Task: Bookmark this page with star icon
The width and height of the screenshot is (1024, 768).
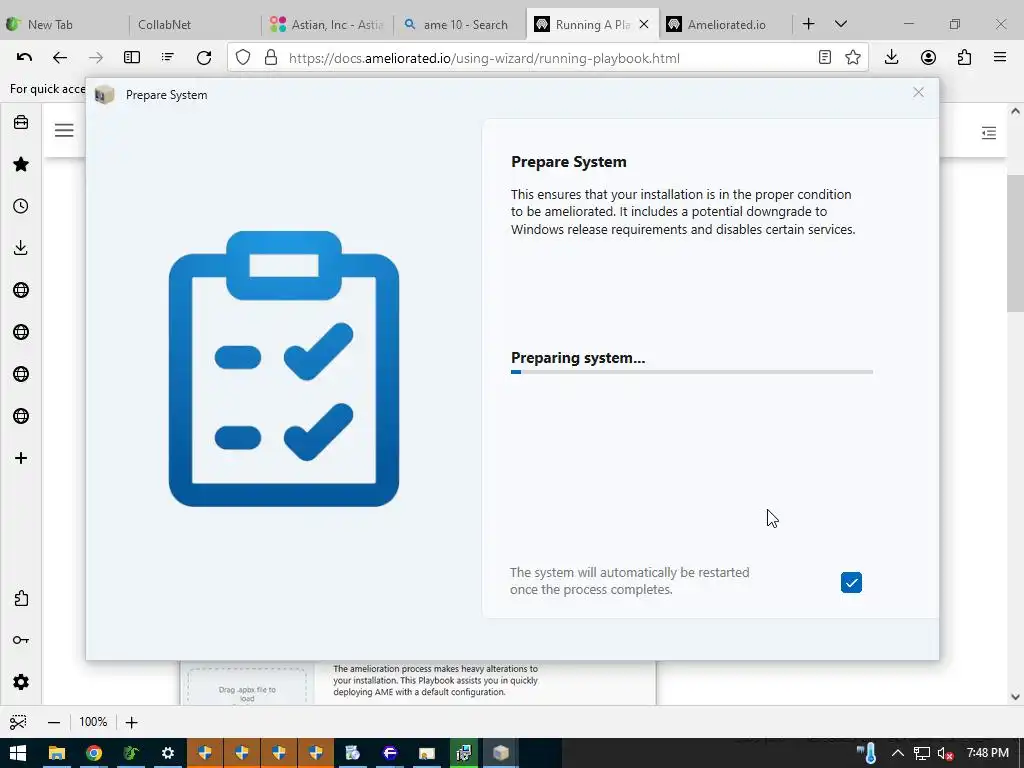Action: coord(852,57)
